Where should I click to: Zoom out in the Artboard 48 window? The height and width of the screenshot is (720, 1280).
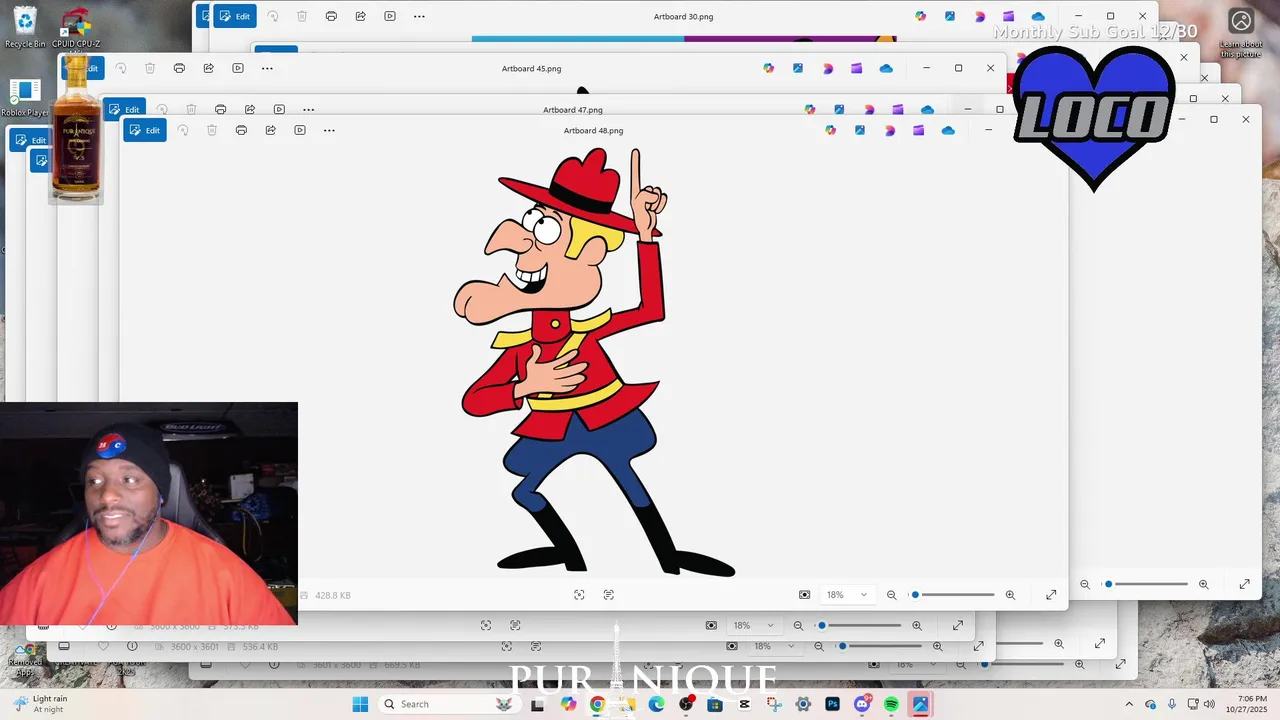click(892, 595)
